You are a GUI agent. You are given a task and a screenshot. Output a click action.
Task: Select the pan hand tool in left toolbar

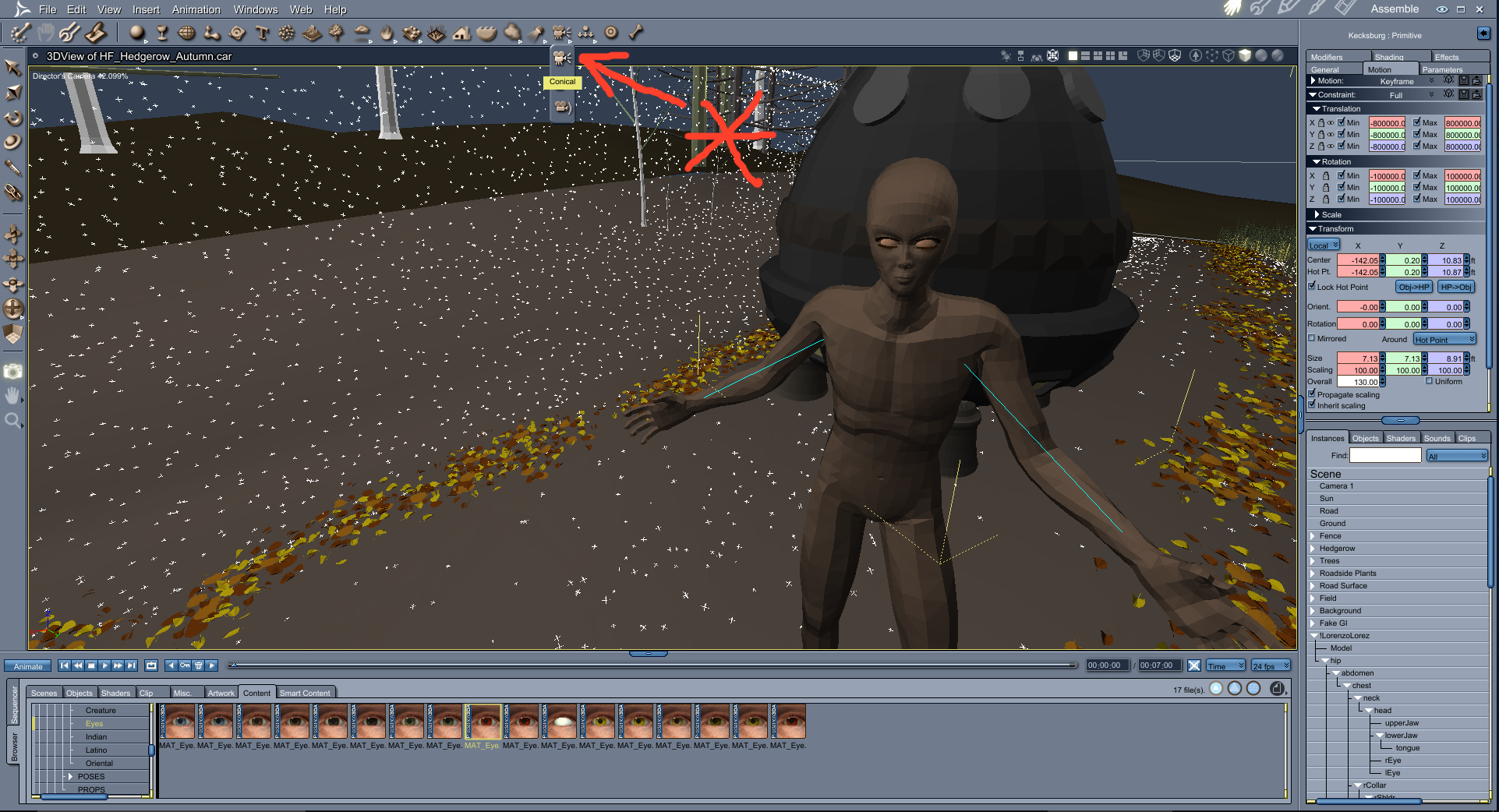pos(13,396)
